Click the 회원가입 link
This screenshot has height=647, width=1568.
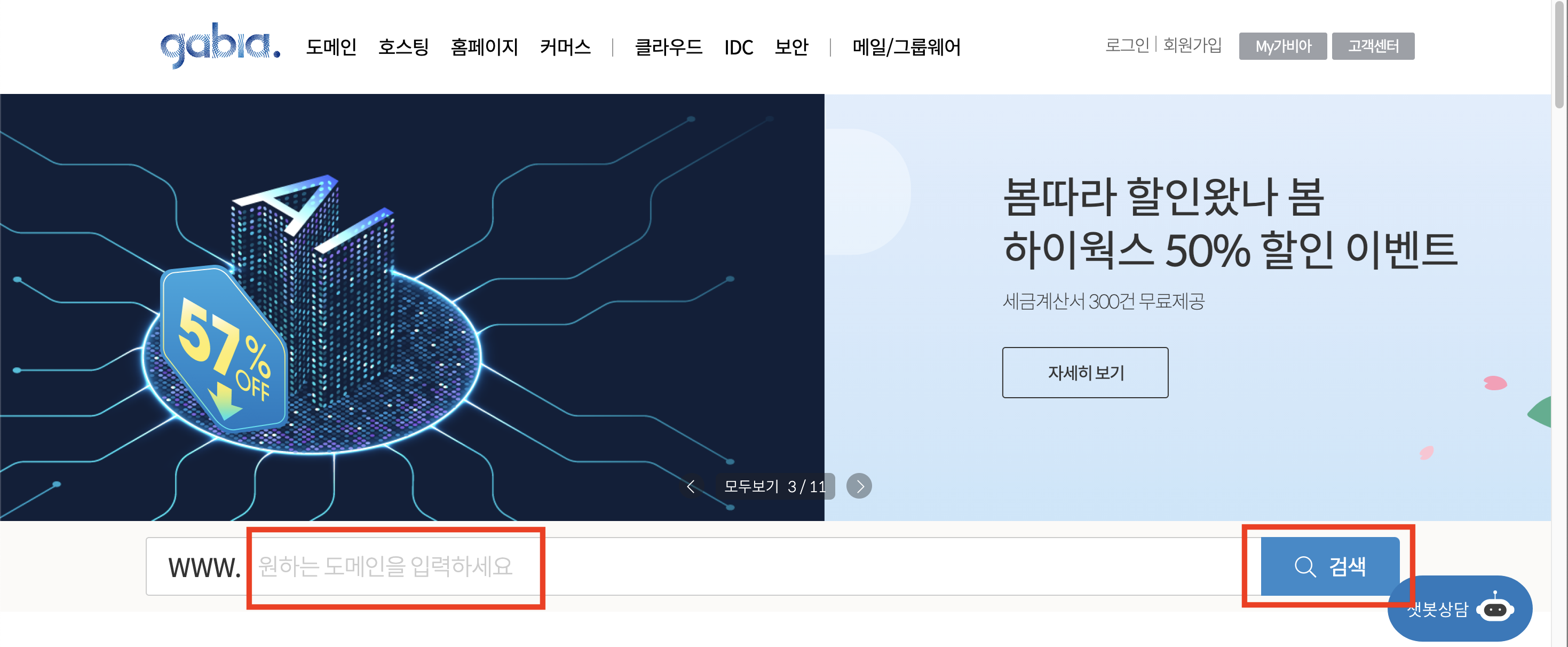click(1192, 45)
